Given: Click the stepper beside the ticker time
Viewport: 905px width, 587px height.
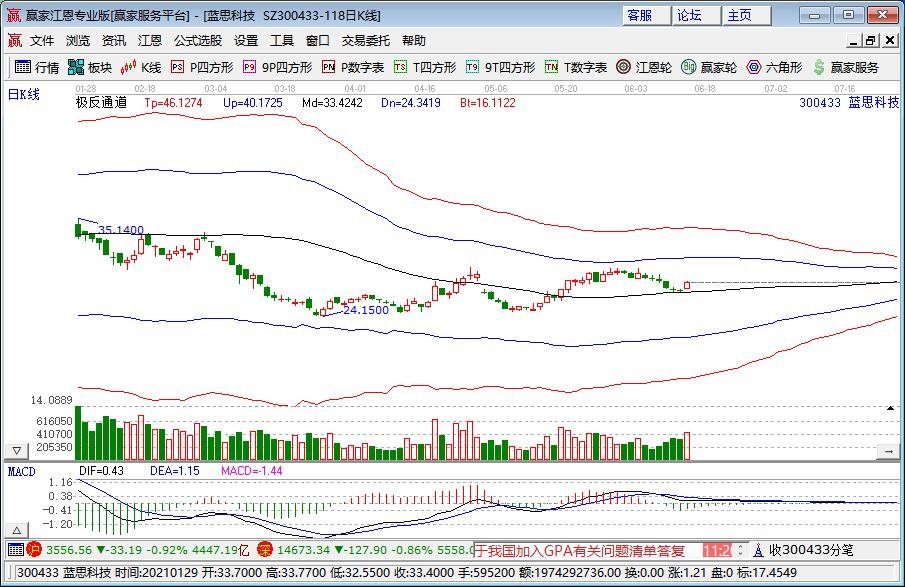Looking at the screenshot, I should click(x=741, y=550).
